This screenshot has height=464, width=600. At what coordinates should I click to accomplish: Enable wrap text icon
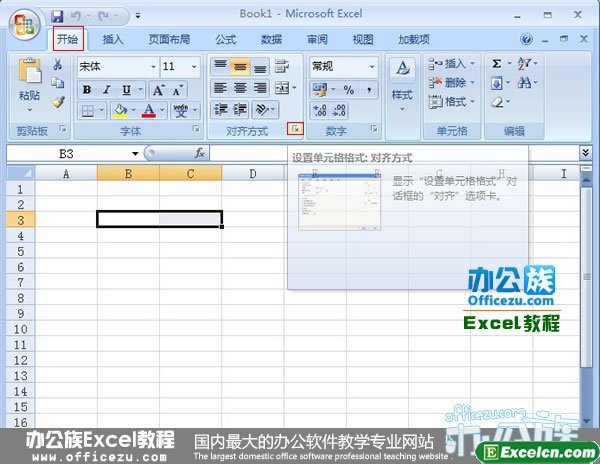point(282,66)
